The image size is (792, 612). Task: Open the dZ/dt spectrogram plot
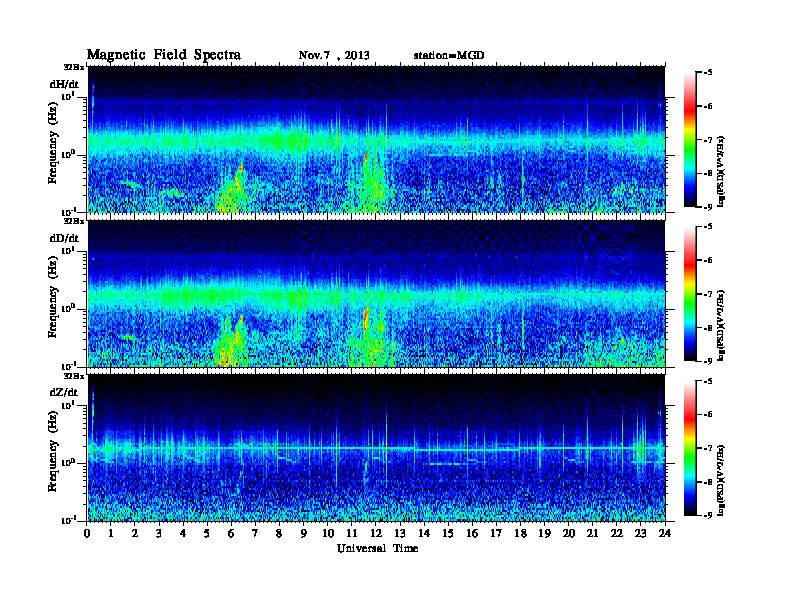point(376,448)
